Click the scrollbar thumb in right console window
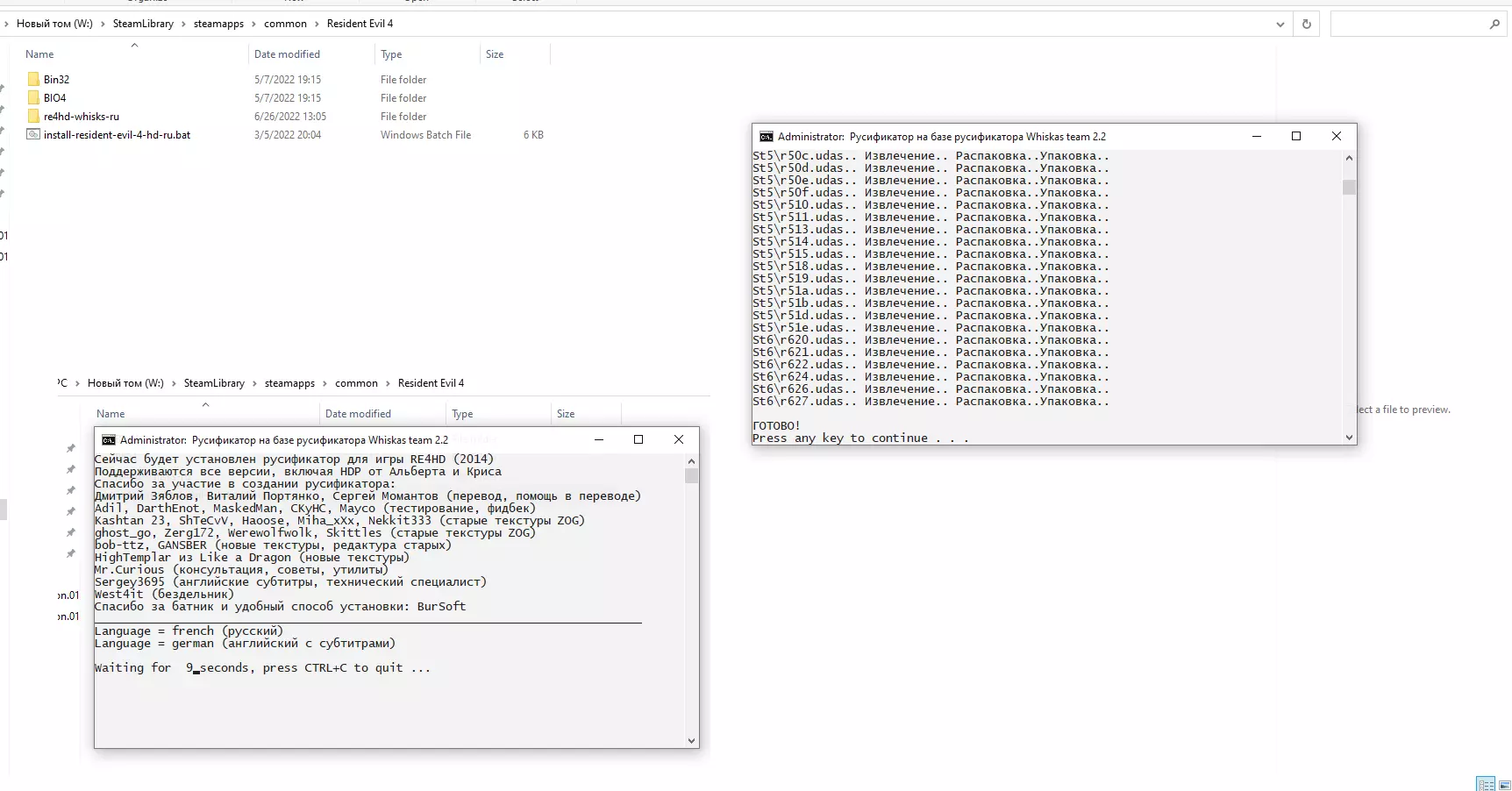Viewport: 1512px width, 791px height. pyautogui.click(x=1349, y=187)
